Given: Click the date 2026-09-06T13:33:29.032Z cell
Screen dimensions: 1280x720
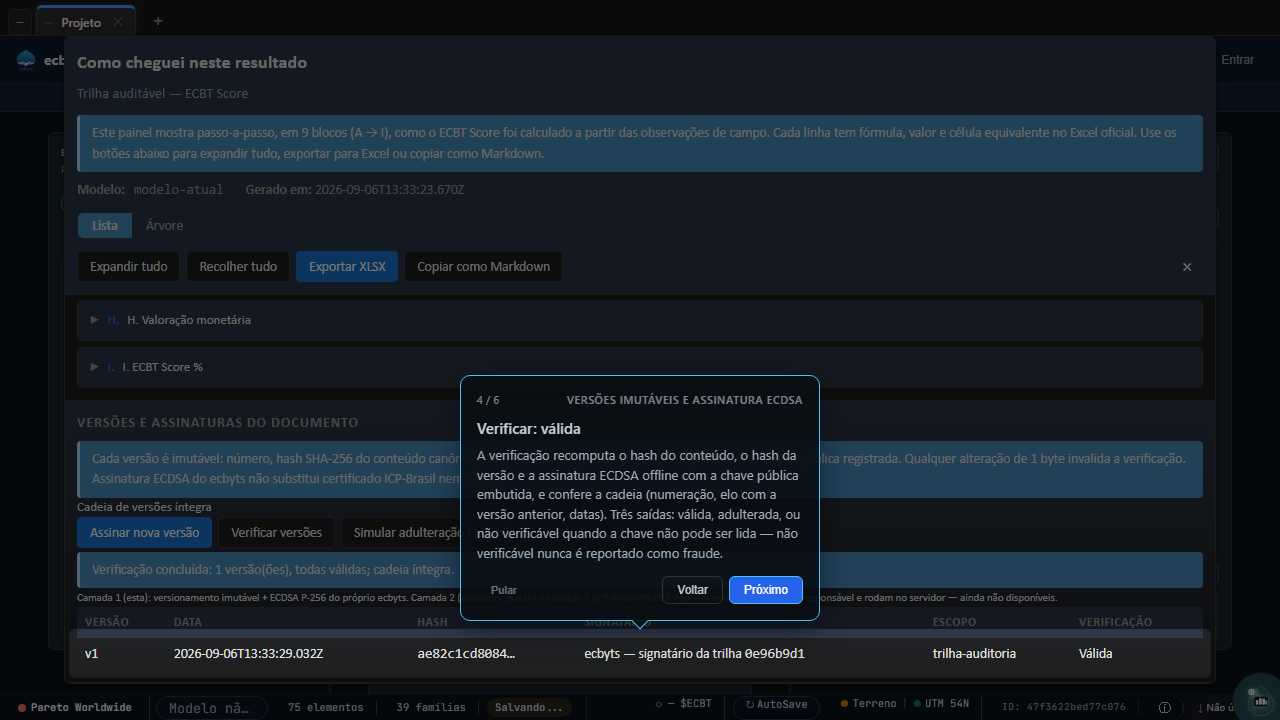Looking at the screenshot, I should coord(248,654).
